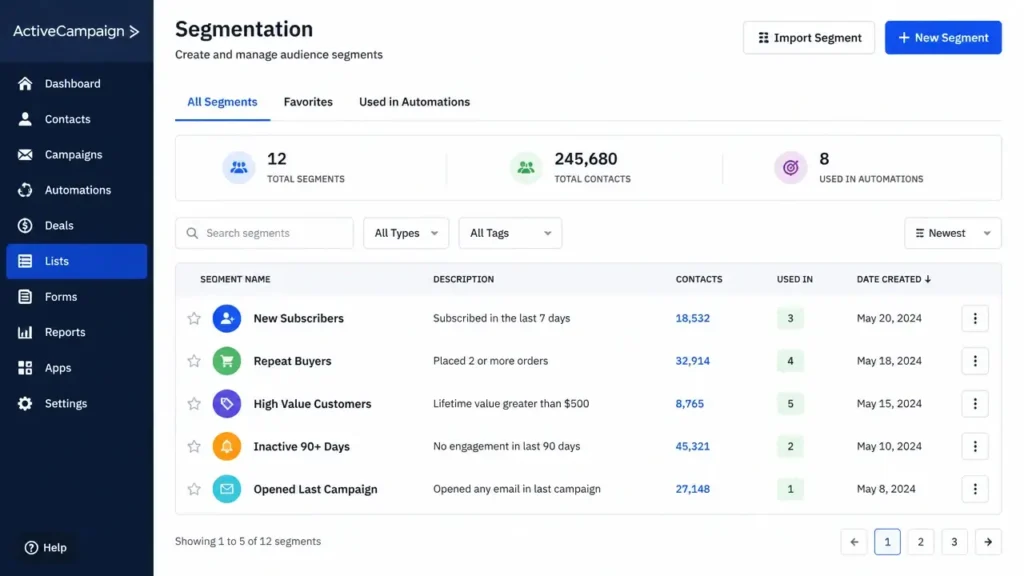Screen dimensions: 1024x576
Task: Open Help at sidebar bottom
Action: pos(46,547)
